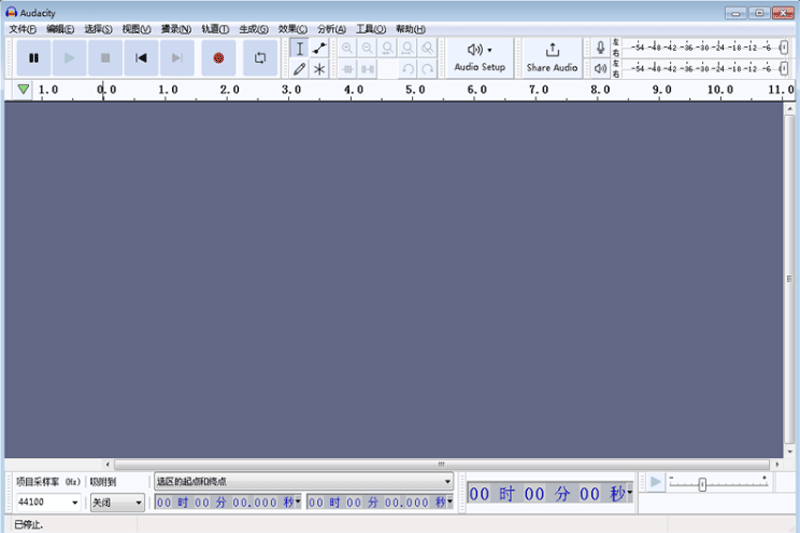
Task: Open the Audio Setup dropdown
Action: click(x=480, y=58)
